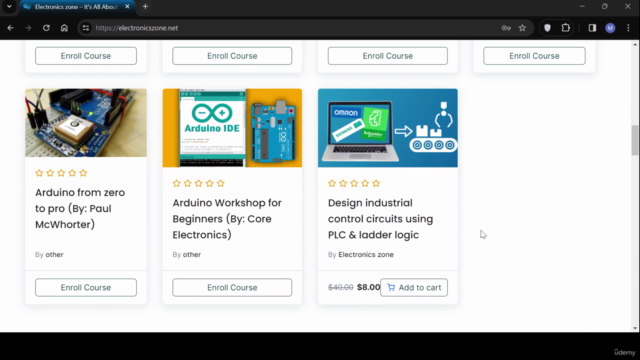Open the Chrome three-dot menu
This screenshot has width=640, height=360.
pos(628,28)
